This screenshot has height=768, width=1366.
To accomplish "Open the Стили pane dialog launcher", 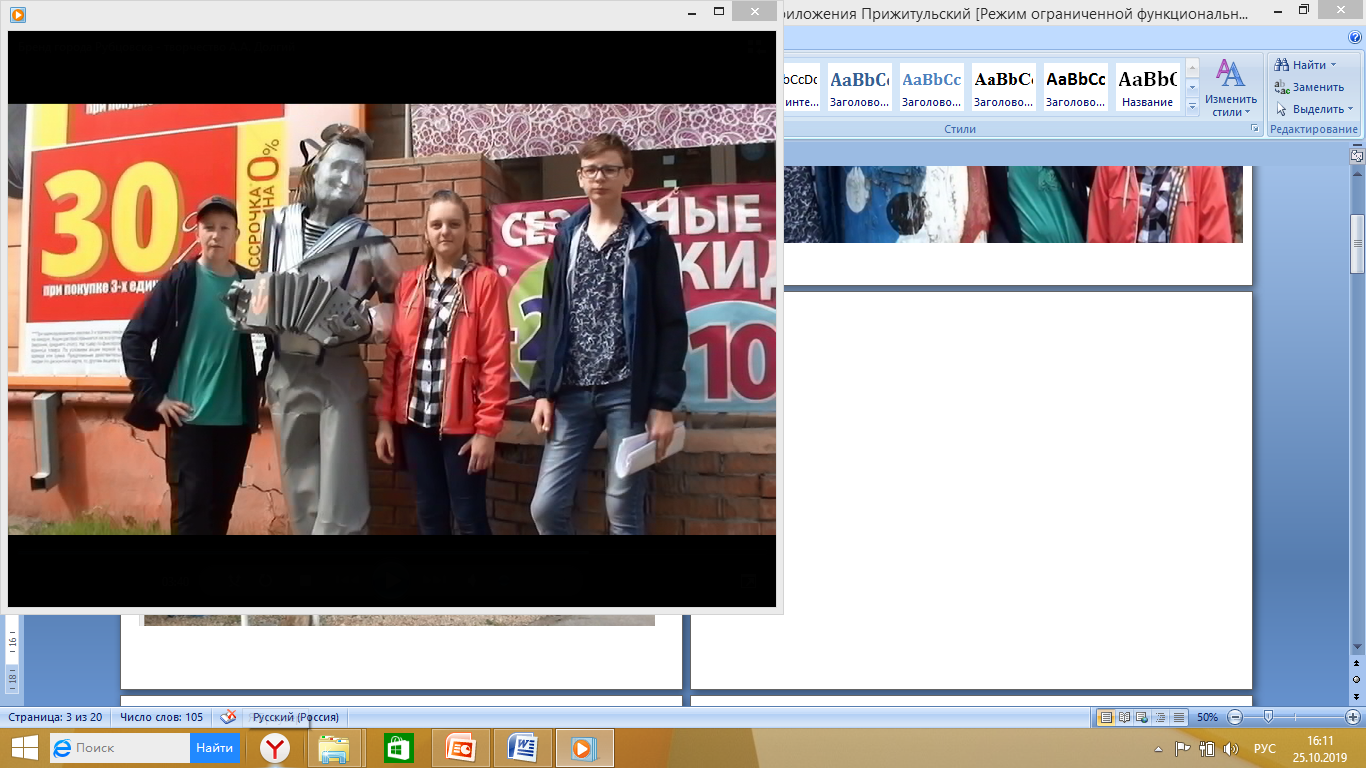I will (1255, 129).
